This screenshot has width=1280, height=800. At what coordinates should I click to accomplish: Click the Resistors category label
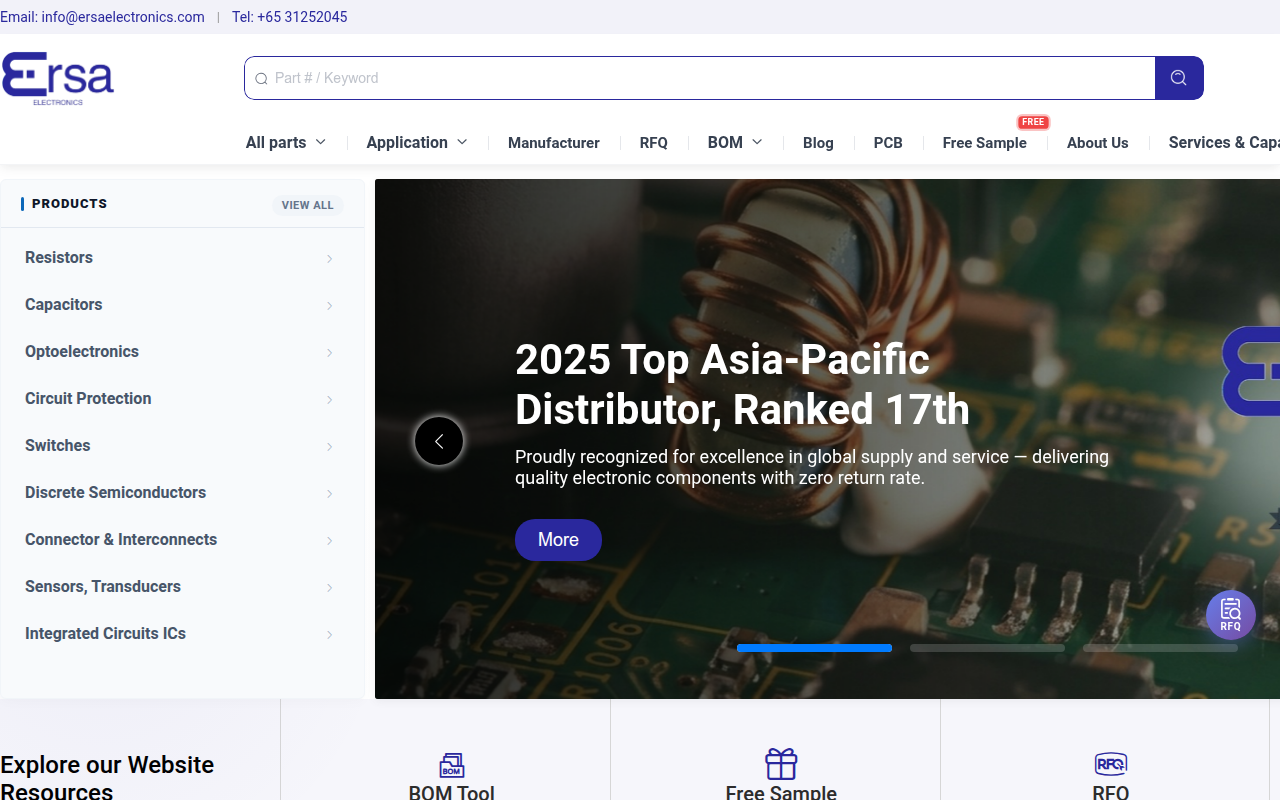coord(59,257)
